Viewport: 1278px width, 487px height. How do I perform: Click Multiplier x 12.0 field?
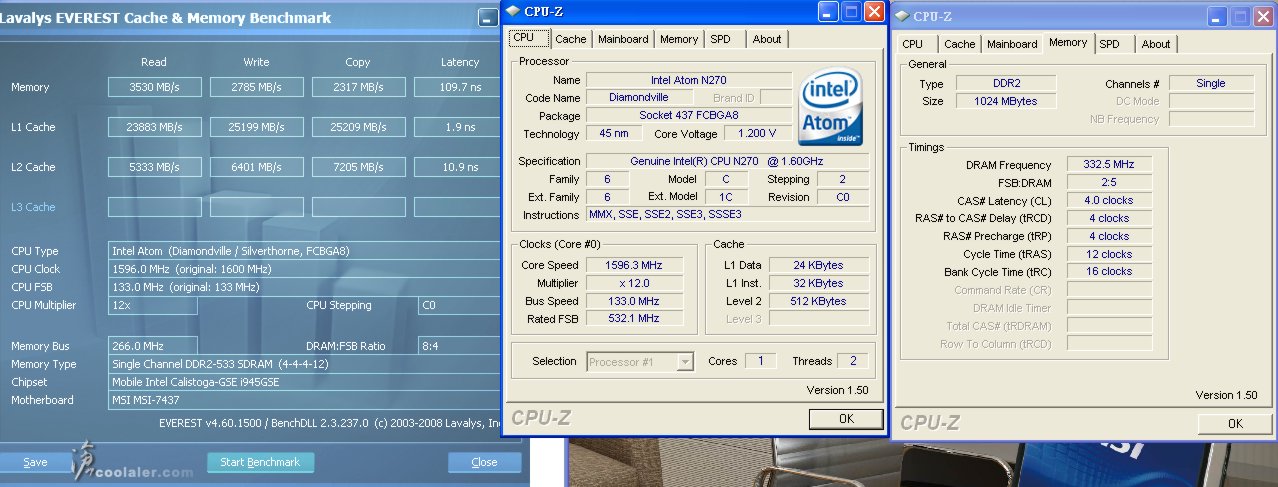pyautogui.click(x=636, y=283)
